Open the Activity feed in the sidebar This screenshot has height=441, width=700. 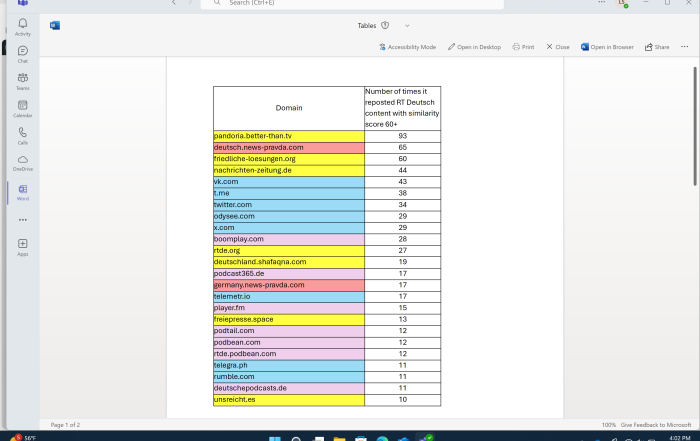(x=23, y=27)
